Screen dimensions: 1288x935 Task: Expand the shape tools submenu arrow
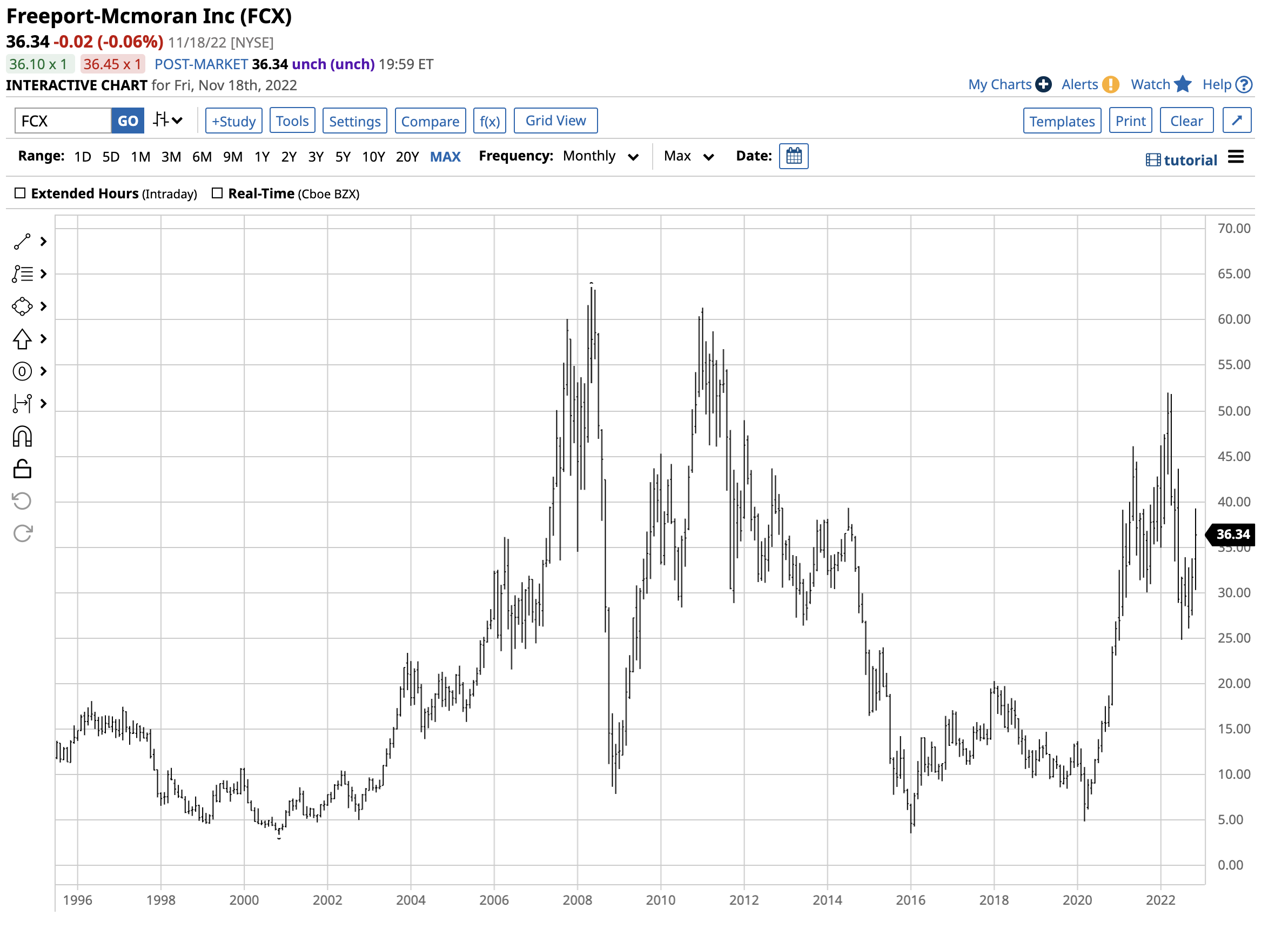coord(44,307)
